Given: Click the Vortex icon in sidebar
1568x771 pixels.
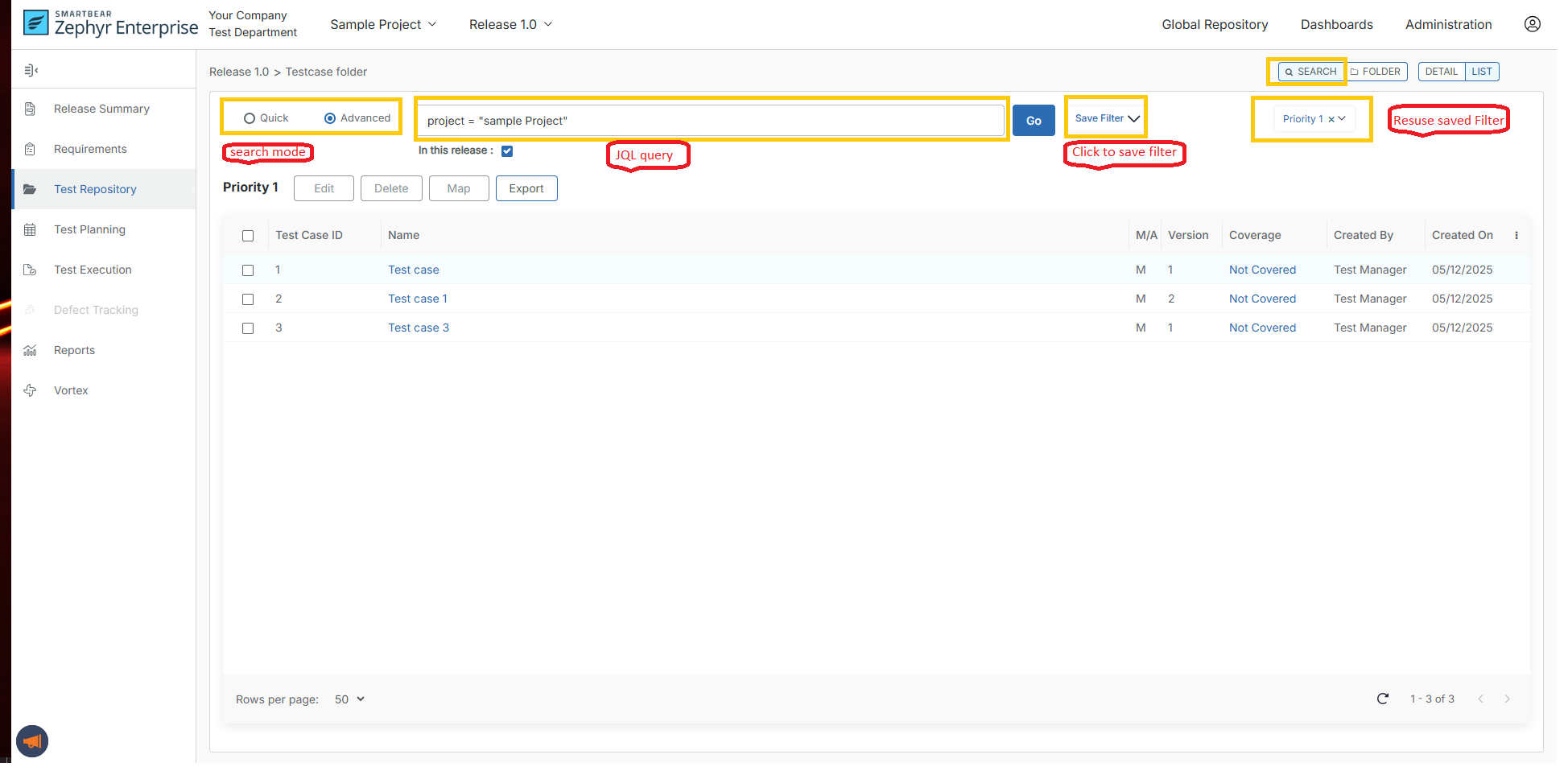Looking at the screenshot, I should pyautogui.click(x=31, y=390).
